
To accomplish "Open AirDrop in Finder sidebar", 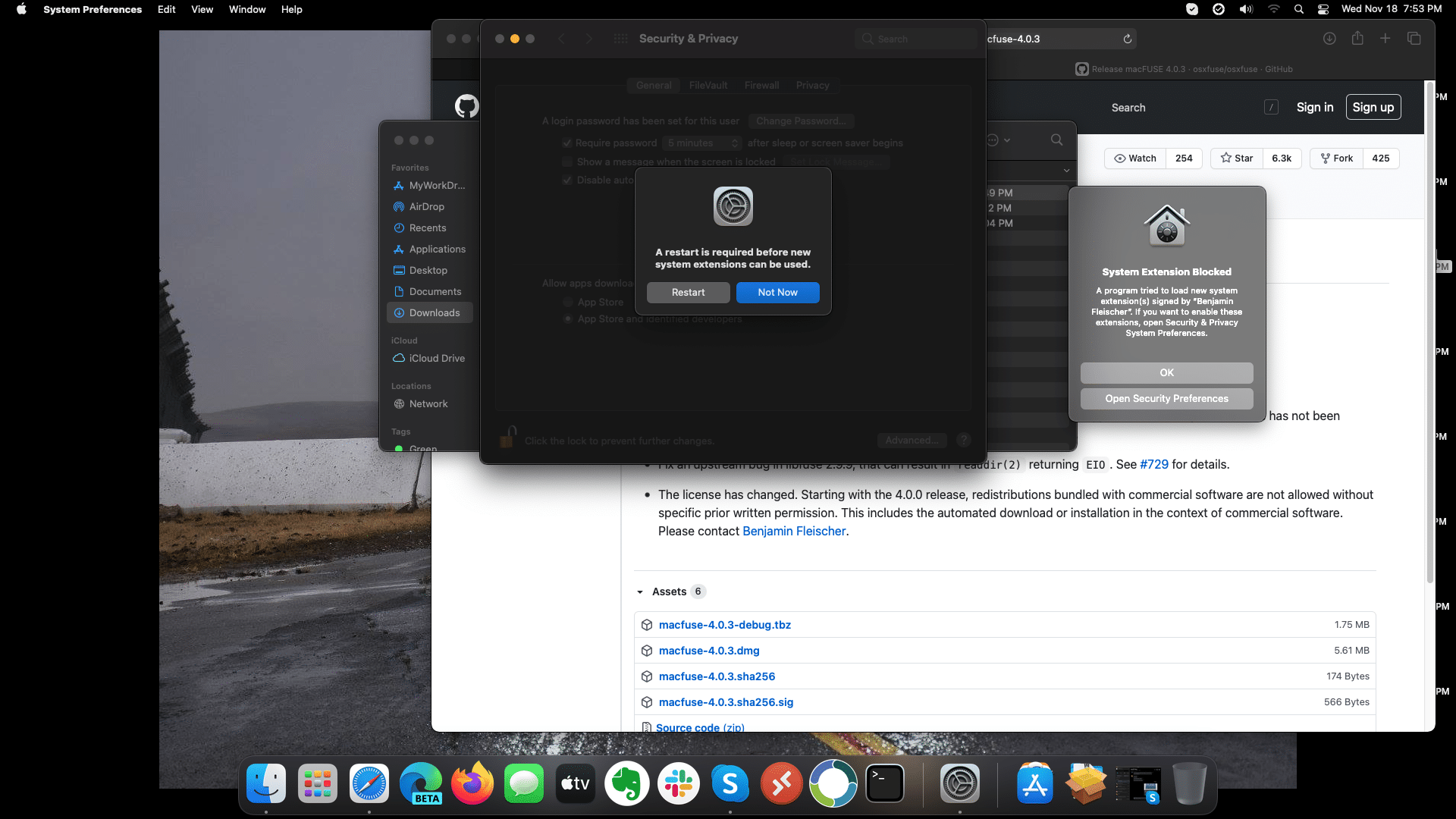I will [x=426, y=207].
